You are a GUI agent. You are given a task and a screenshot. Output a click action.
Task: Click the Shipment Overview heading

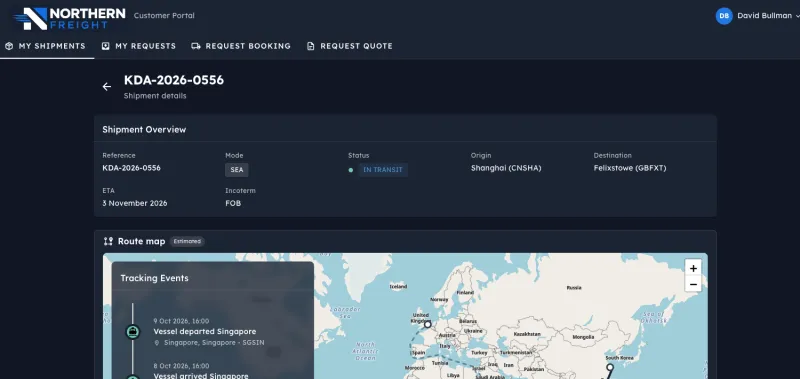[x=144, y=130]
